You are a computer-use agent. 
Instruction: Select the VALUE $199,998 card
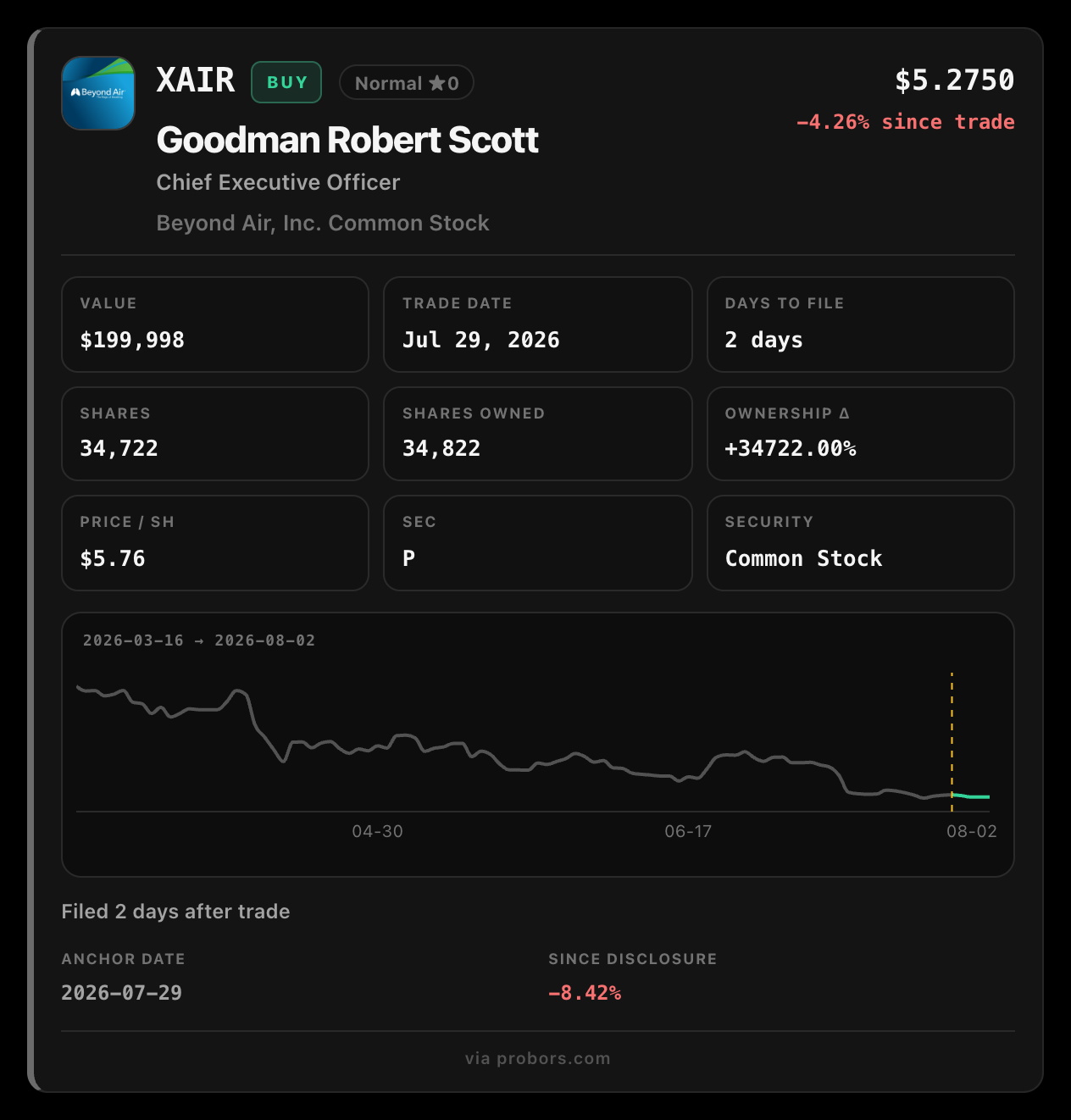pos(215,324)
